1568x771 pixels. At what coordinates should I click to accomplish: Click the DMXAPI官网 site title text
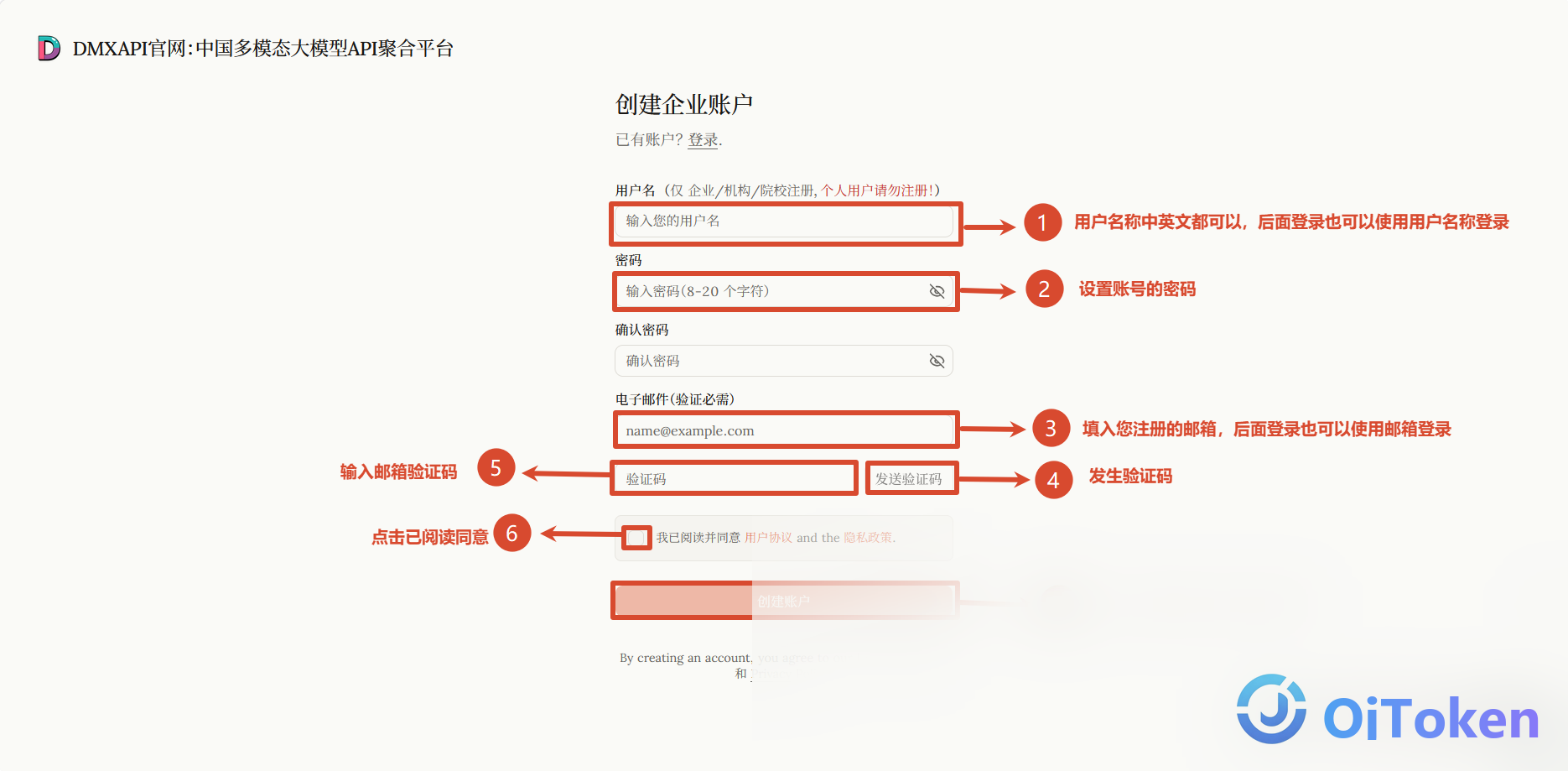pos(263,49)
